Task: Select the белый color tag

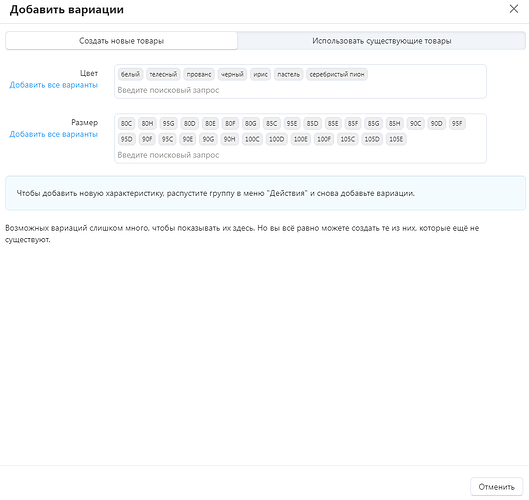Action: tap(130, 74)
